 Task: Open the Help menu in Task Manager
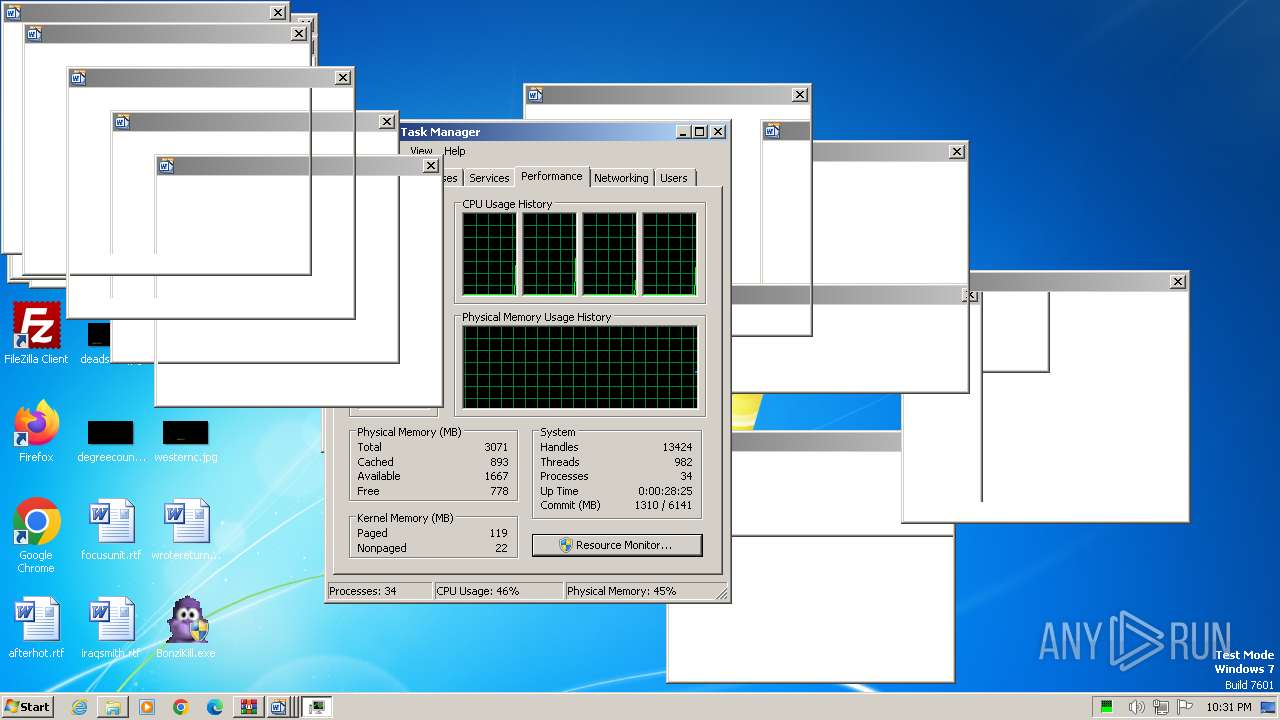[455, 151]
